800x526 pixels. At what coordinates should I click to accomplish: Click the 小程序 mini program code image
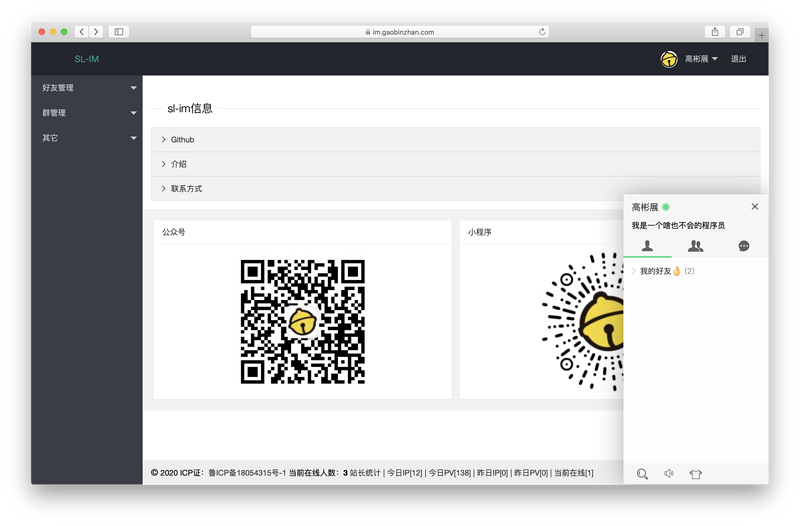click(583, 321)
